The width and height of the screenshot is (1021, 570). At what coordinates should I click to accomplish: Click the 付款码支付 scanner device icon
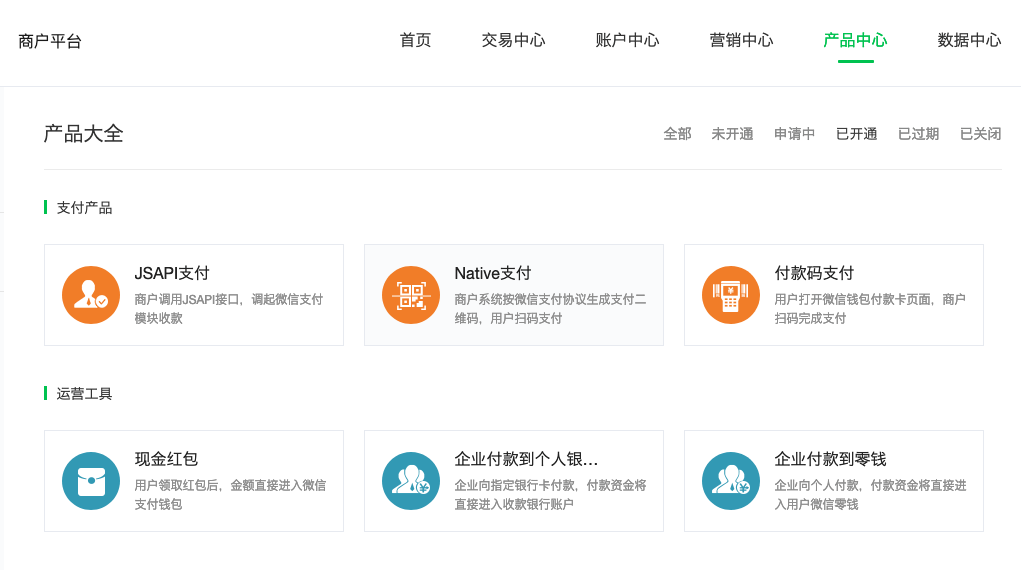pos(731,295)
